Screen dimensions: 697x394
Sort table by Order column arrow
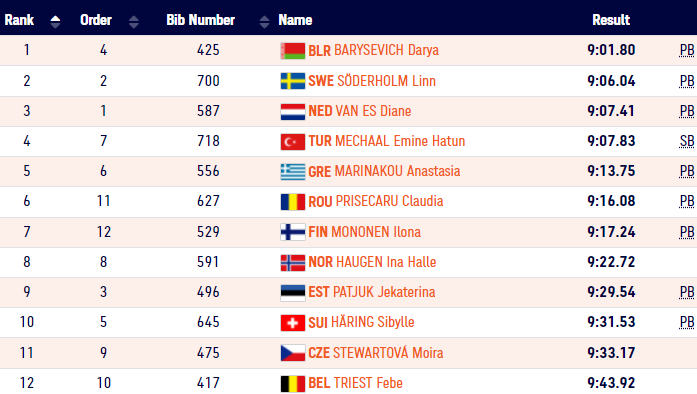tap(133, 21)
